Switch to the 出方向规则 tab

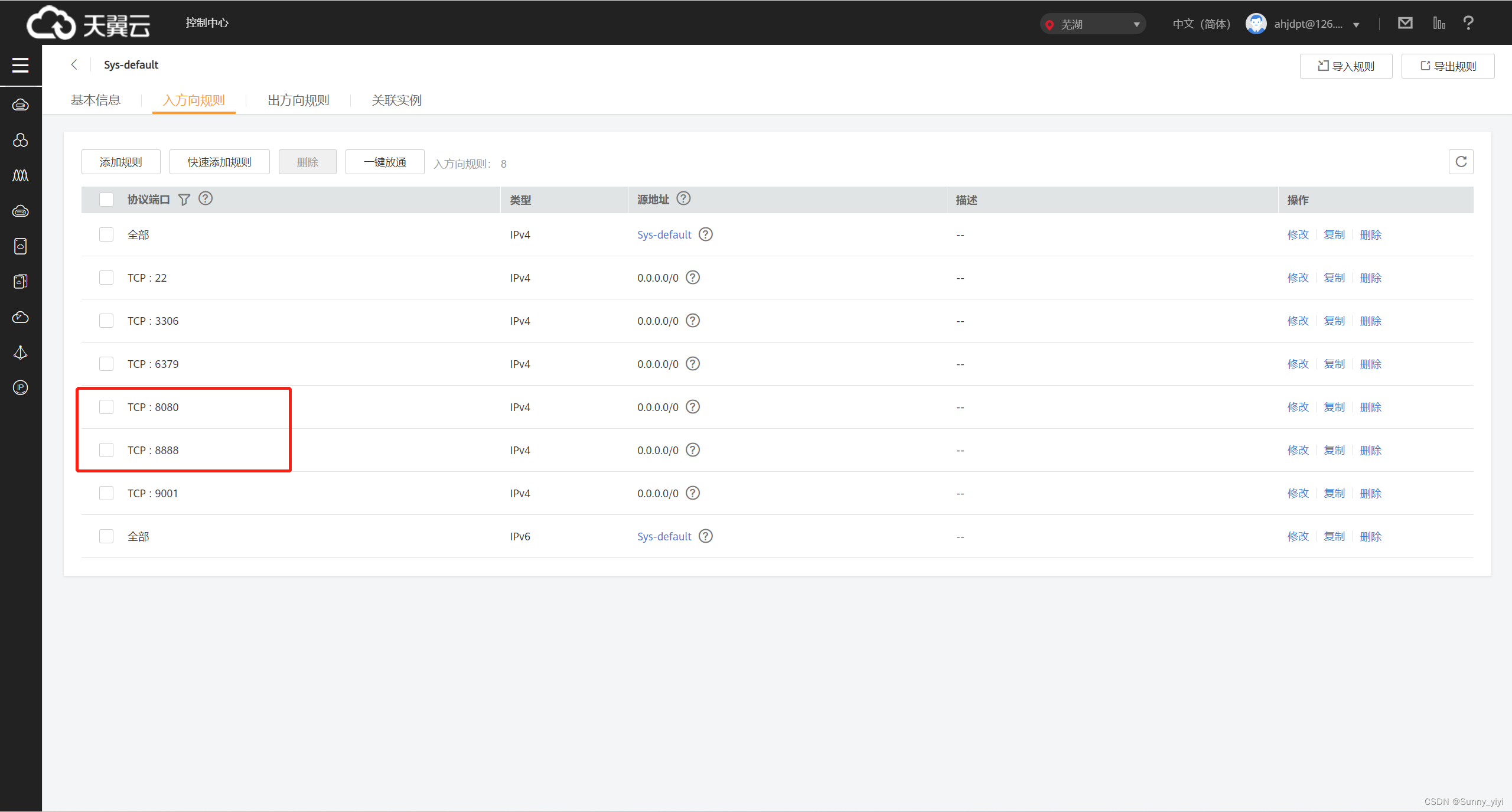click(298, 100)
